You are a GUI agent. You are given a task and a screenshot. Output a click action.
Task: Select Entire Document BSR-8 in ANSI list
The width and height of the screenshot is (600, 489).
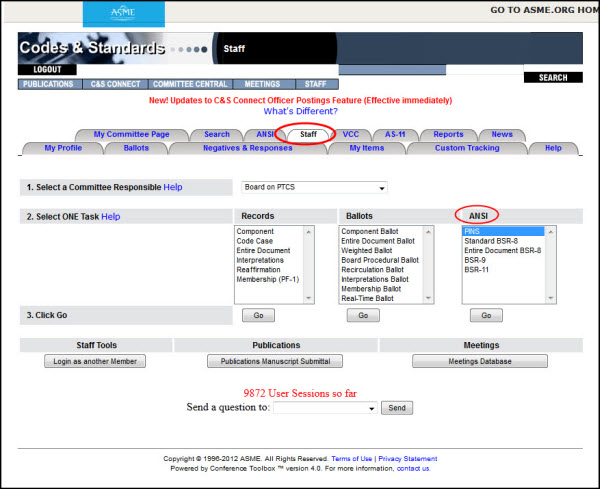pos(502,251)
